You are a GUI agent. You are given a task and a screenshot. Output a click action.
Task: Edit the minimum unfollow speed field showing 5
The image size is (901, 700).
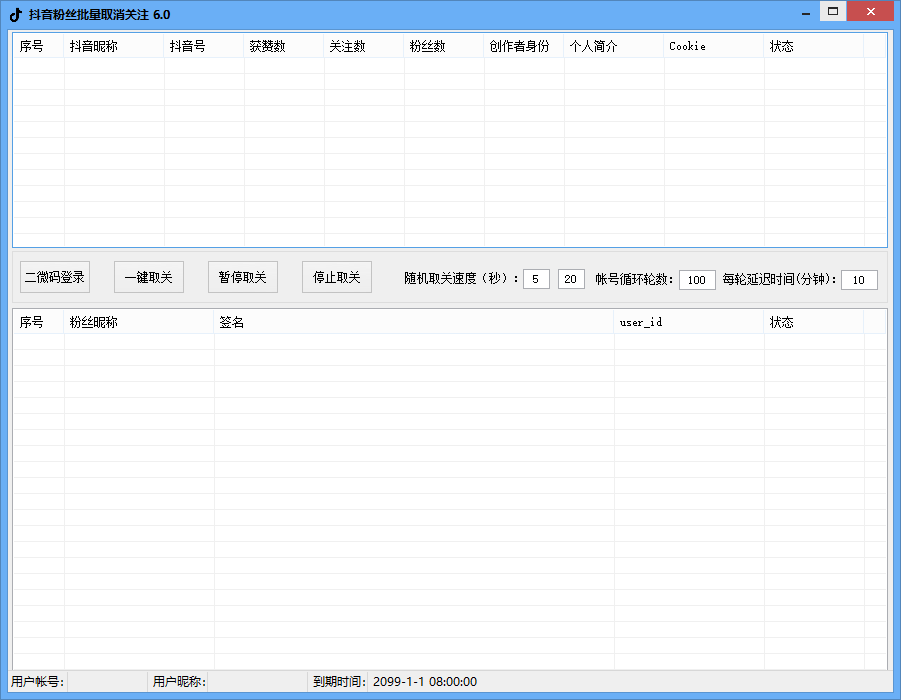pyautogui.click(x=536, y=279)
